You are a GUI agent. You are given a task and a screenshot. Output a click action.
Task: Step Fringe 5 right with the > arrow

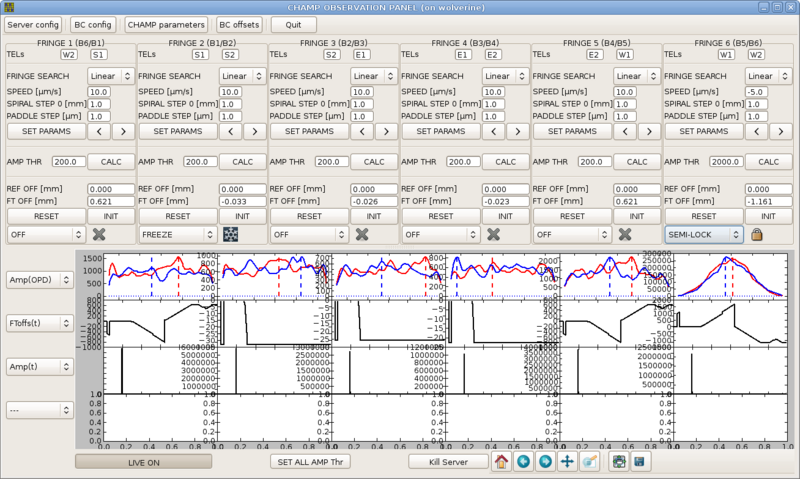click(x=649, y=131)
